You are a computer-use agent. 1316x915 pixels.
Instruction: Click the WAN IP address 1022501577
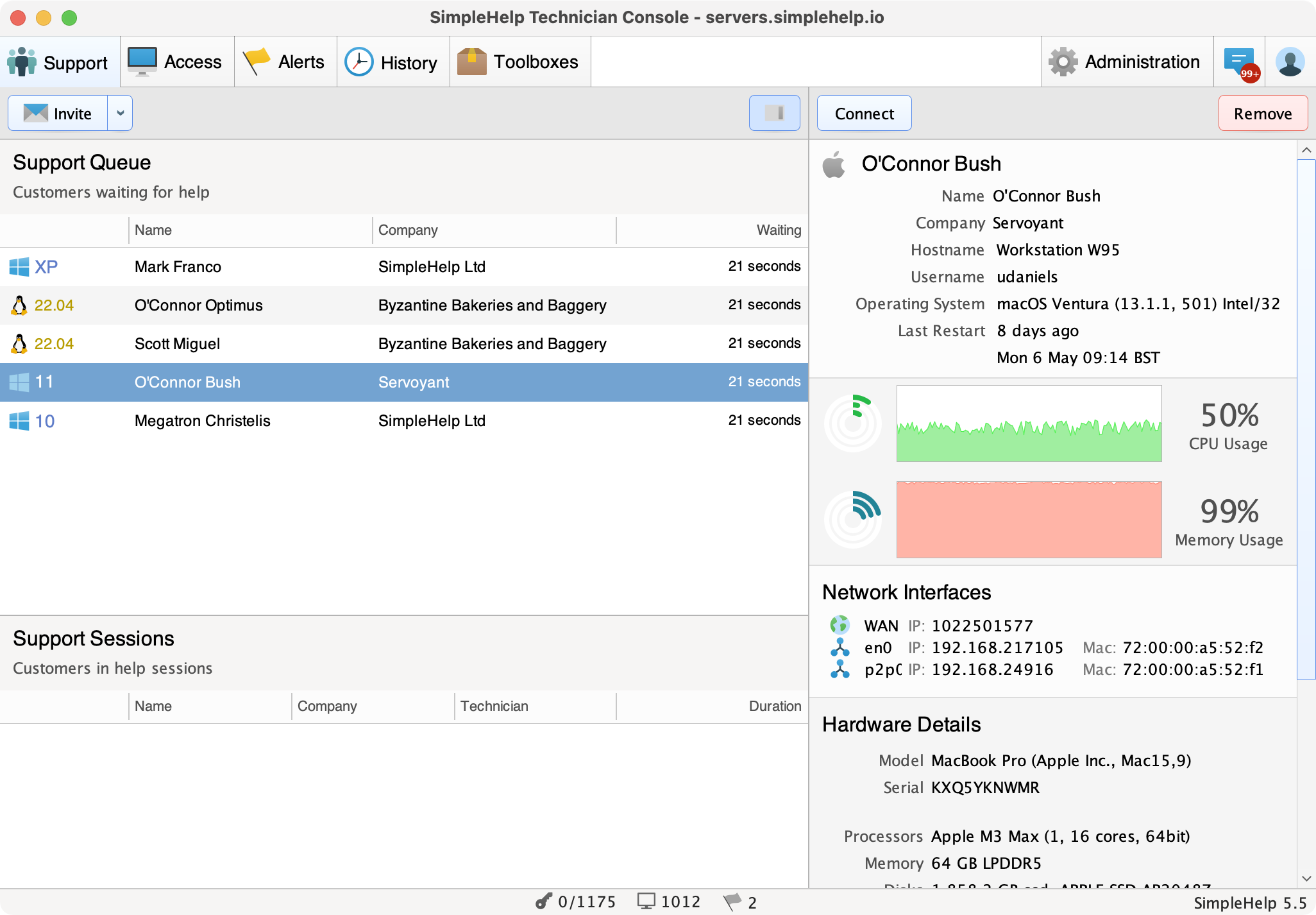click(983, 626)
